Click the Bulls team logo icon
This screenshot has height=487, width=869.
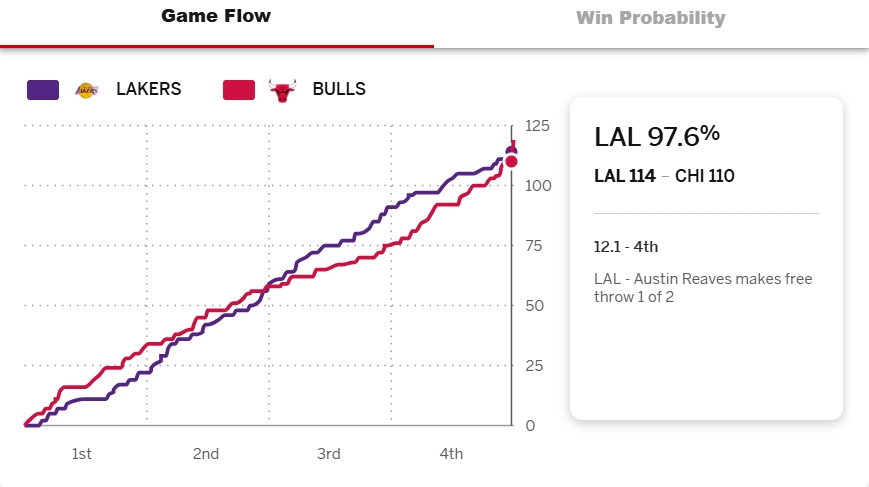(x=283, y=89)
